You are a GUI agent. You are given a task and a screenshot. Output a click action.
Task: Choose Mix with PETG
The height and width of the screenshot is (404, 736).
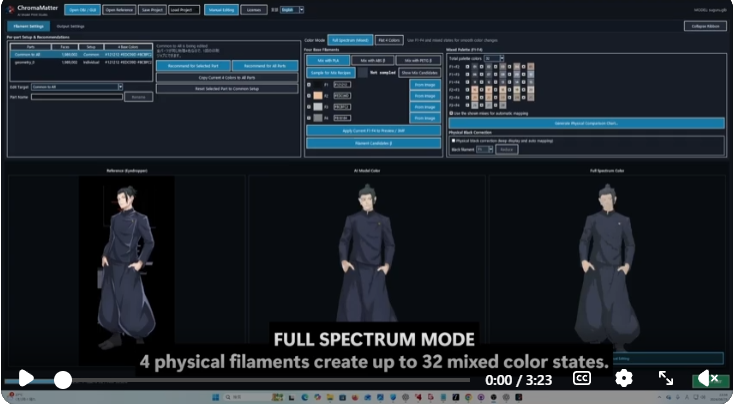click(418, 61)
